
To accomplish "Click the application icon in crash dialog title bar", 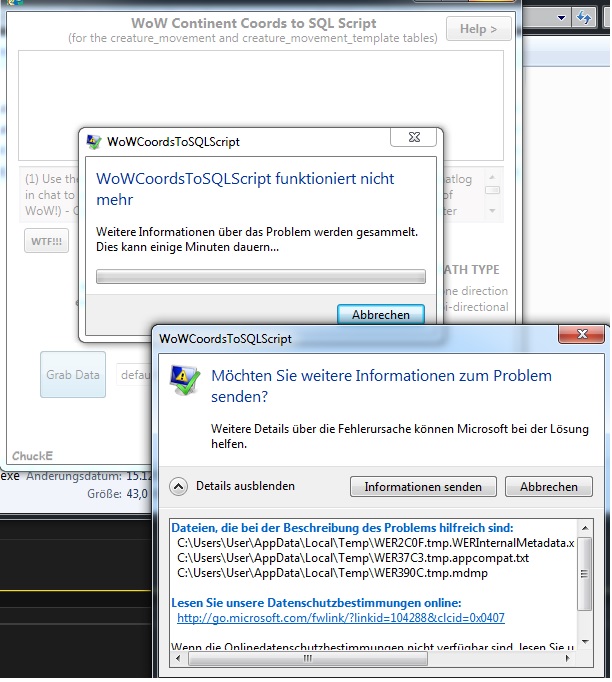I will click(x=94, y=141).
